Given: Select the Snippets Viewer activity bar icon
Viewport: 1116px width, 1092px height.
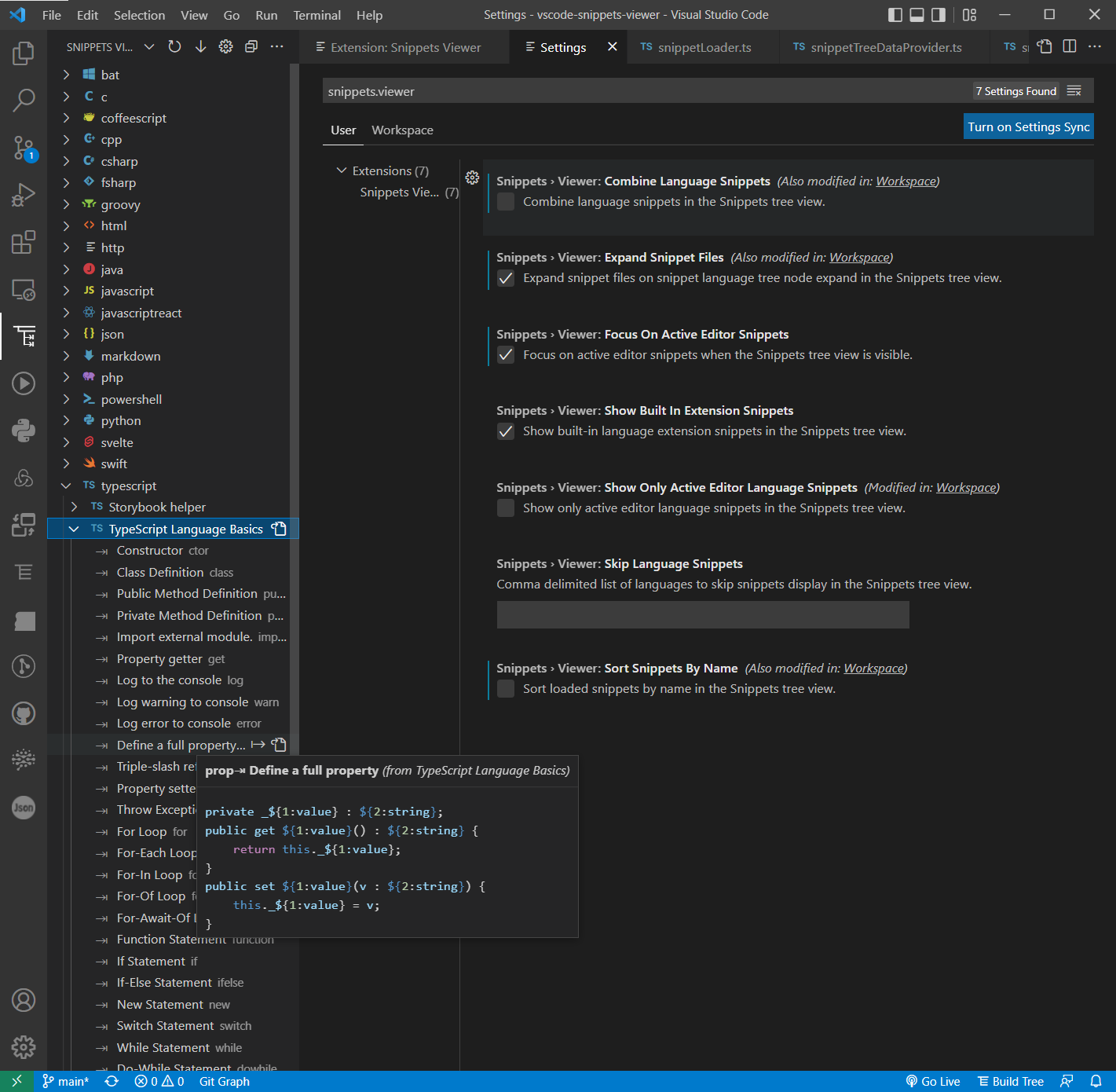Looking at the screenshot, I should [24, 336].
